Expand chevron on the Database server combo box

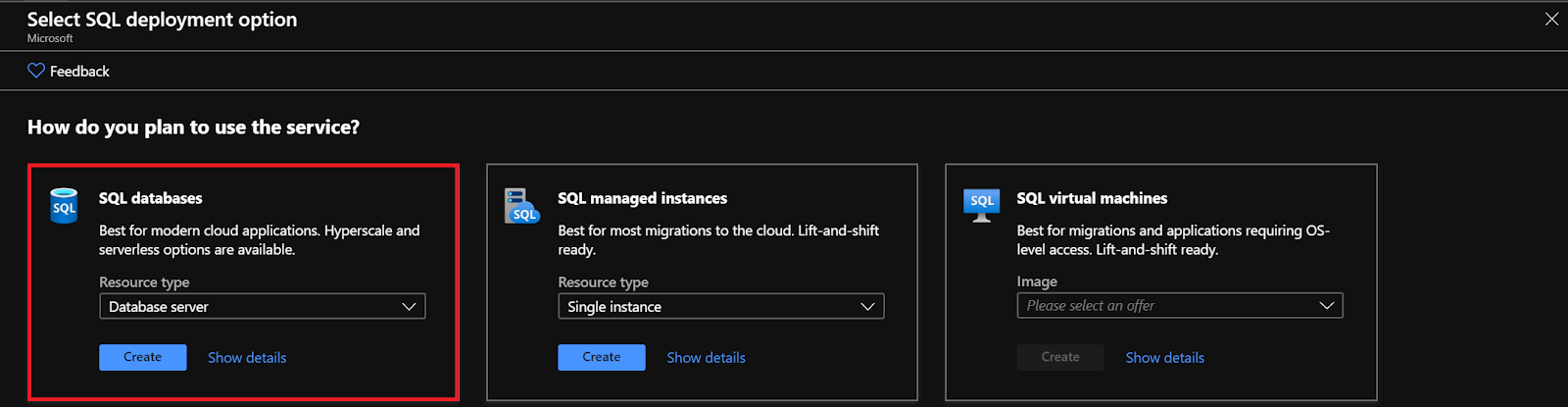pos(409,306)
